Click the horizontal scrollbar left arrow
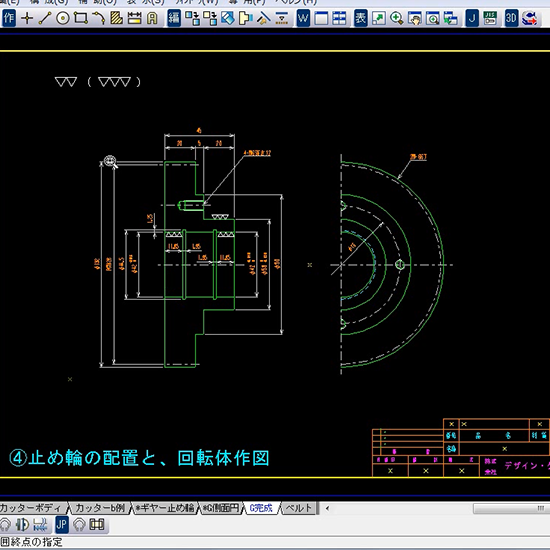 point(327,508)
